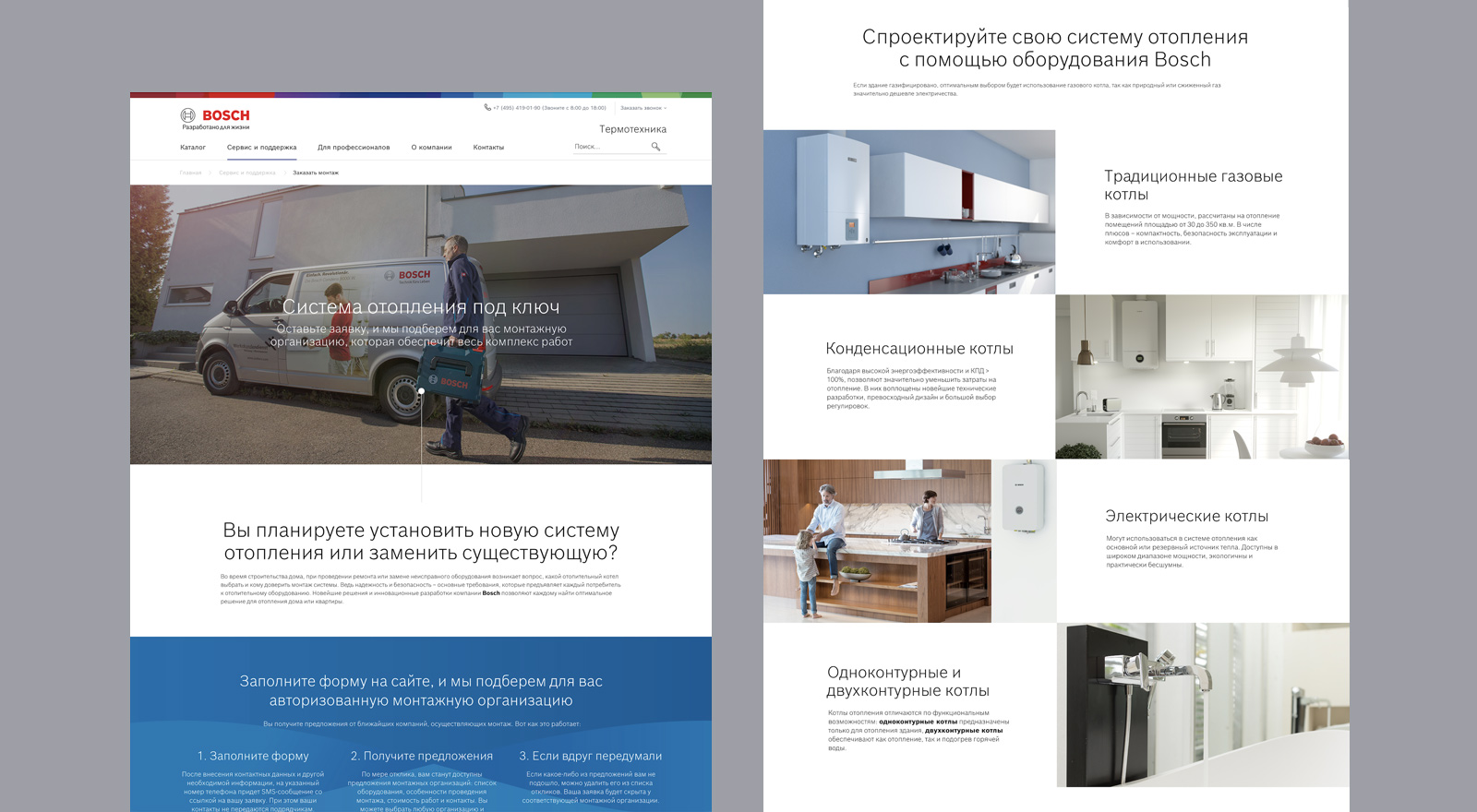Click the Сервис и поддержка breadcrumb link
This screenshot has width=1477, height=812.
click(x=247, y=173)
